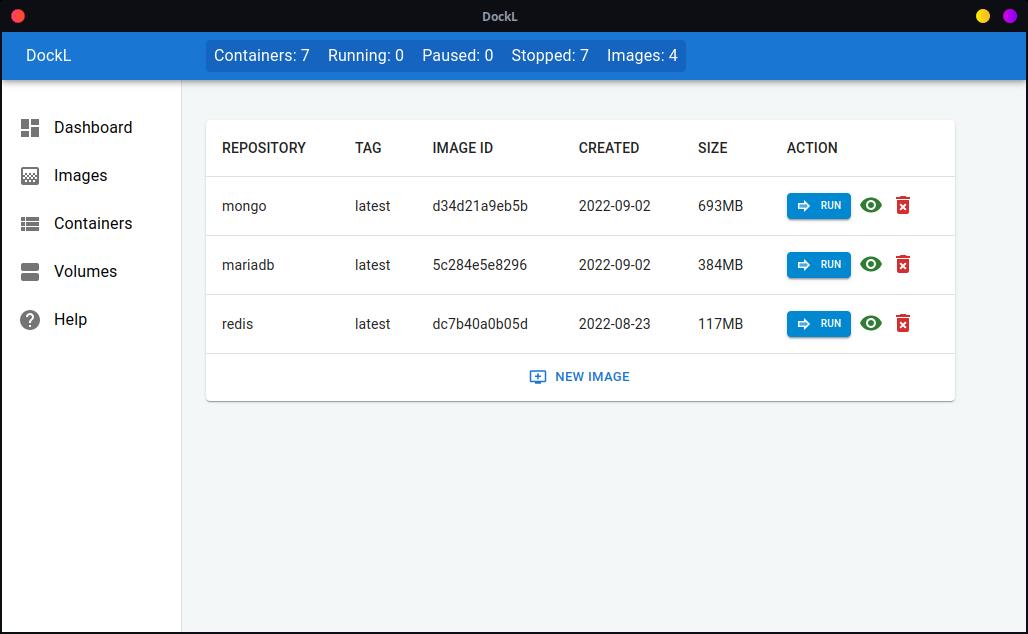Click the NEW IMAGE button

[x=580, y=377]
